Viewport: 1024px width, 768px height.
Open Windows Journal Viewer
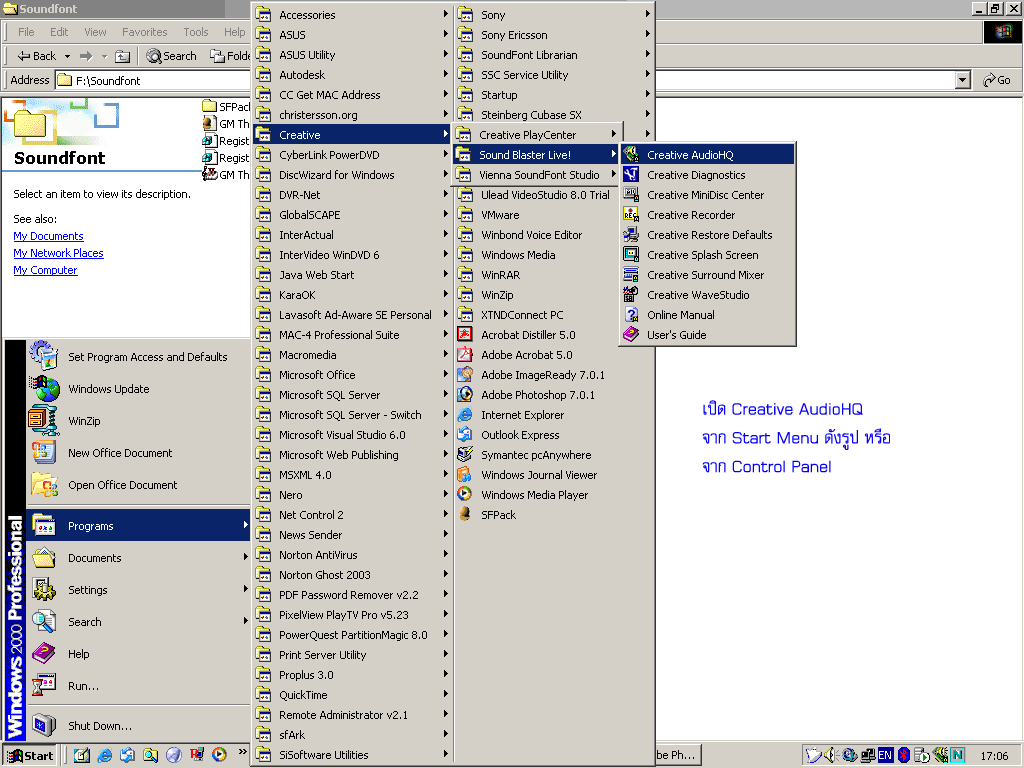554,475
